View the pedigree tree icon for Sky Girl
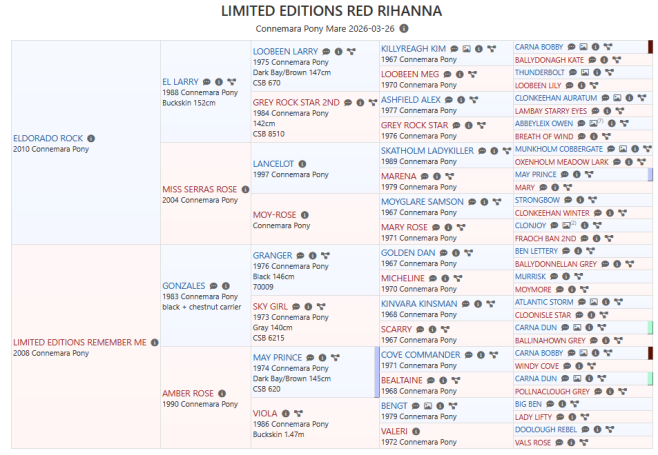 (321, 306)
